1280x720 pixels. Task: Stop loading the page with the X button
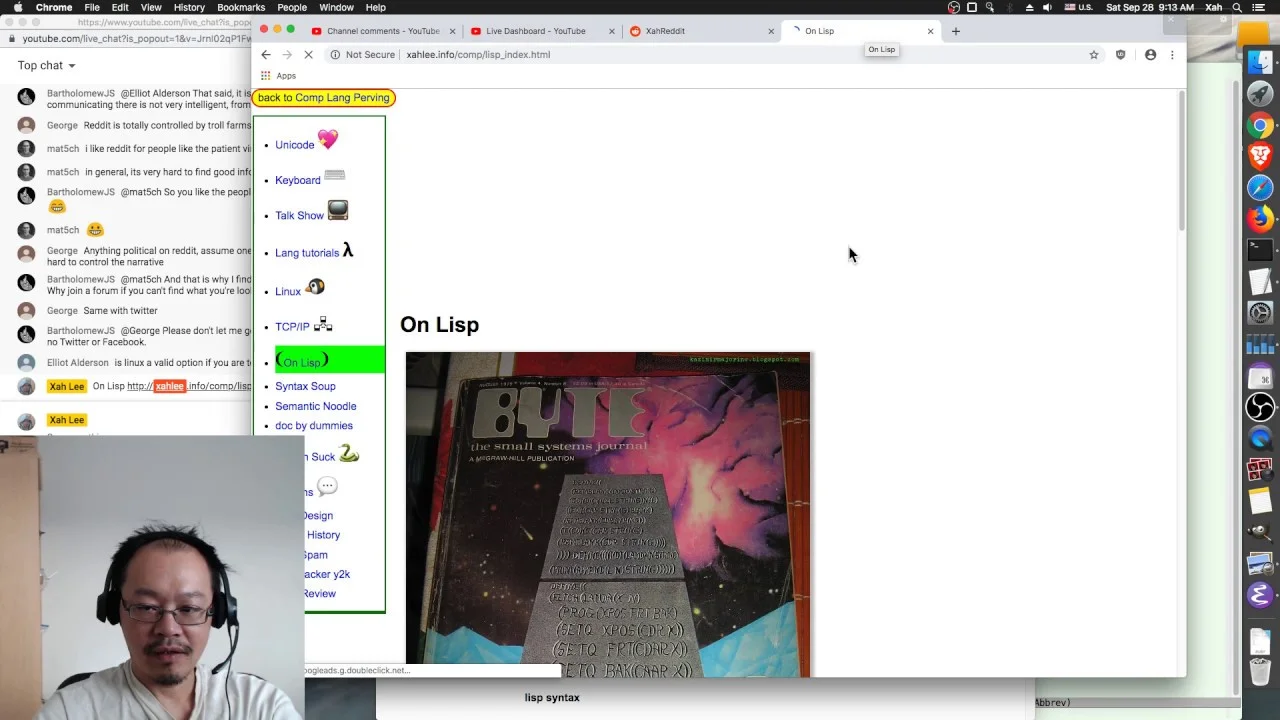(x=308, y=55)
